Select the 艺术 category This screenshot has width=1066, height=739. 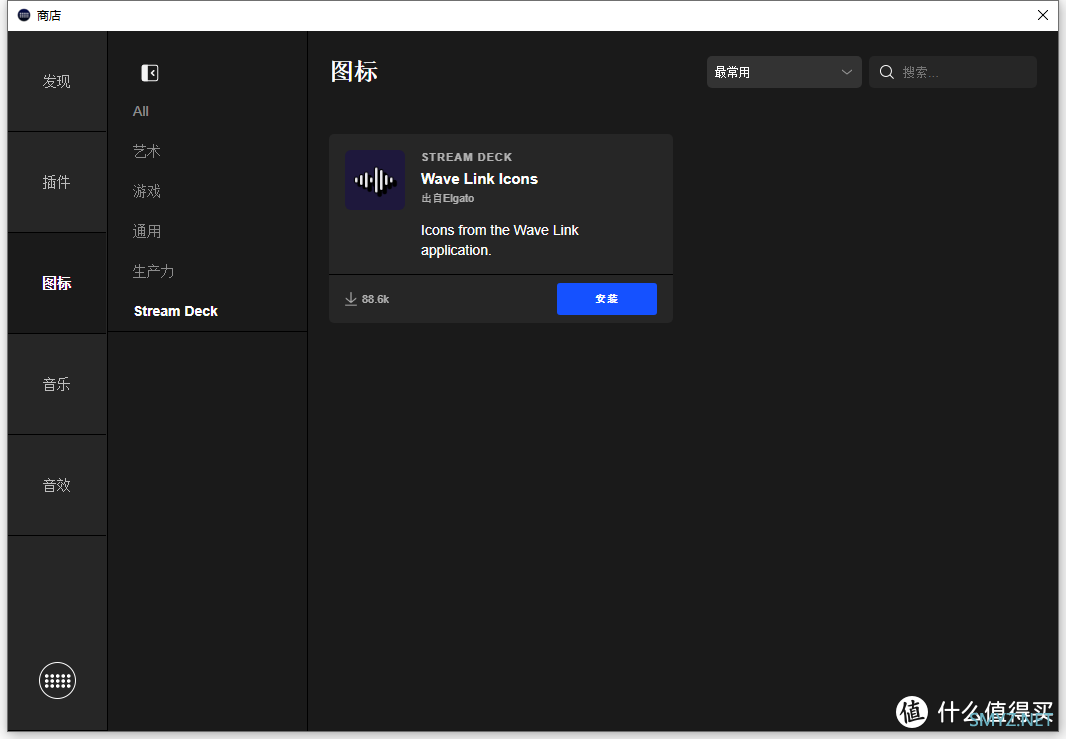147,152
